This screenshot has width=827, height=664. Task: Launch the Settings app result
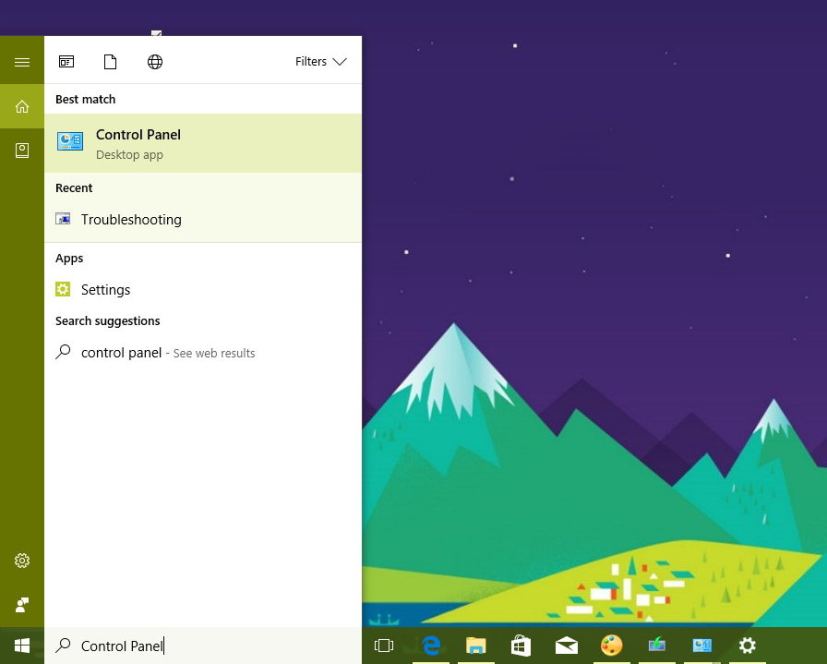[203, 290]
